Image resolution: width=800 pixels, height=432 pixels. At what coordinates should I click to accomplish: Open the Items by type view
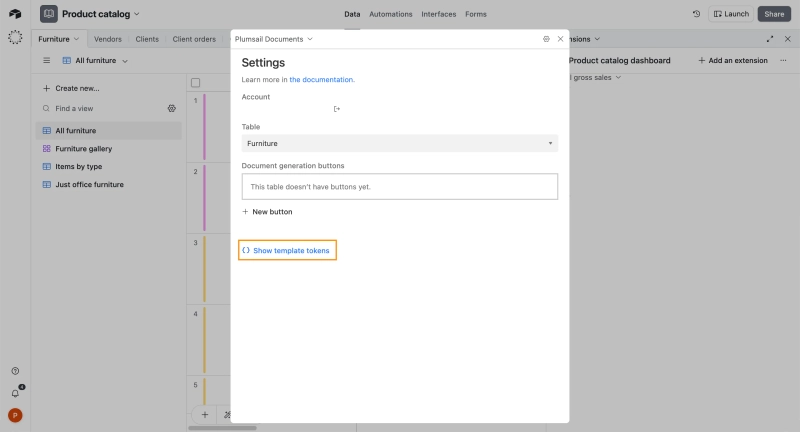109,166
